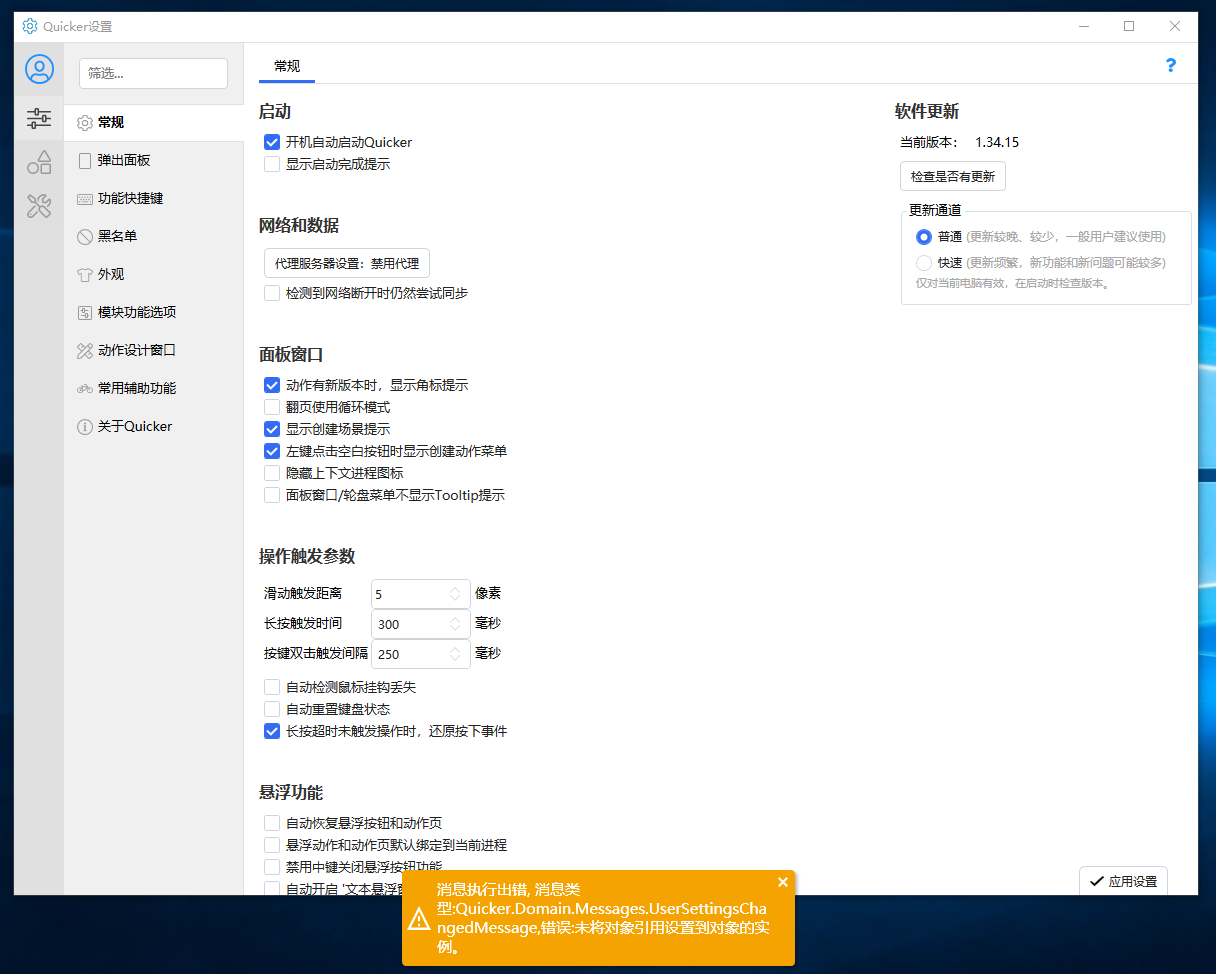Open 模块功能选项 settings page

(154, 313)
